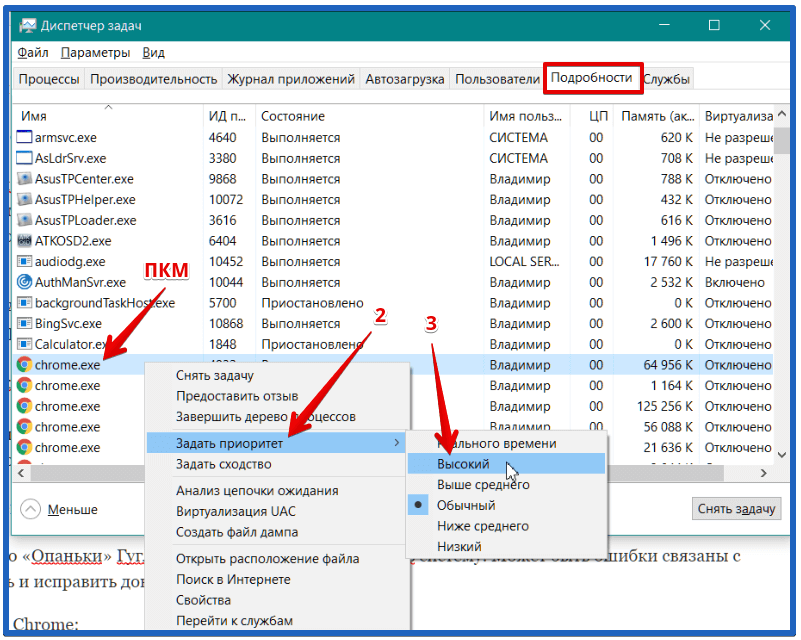
Task: Select Перейти к службам
Action: click(x=278, y=621)
